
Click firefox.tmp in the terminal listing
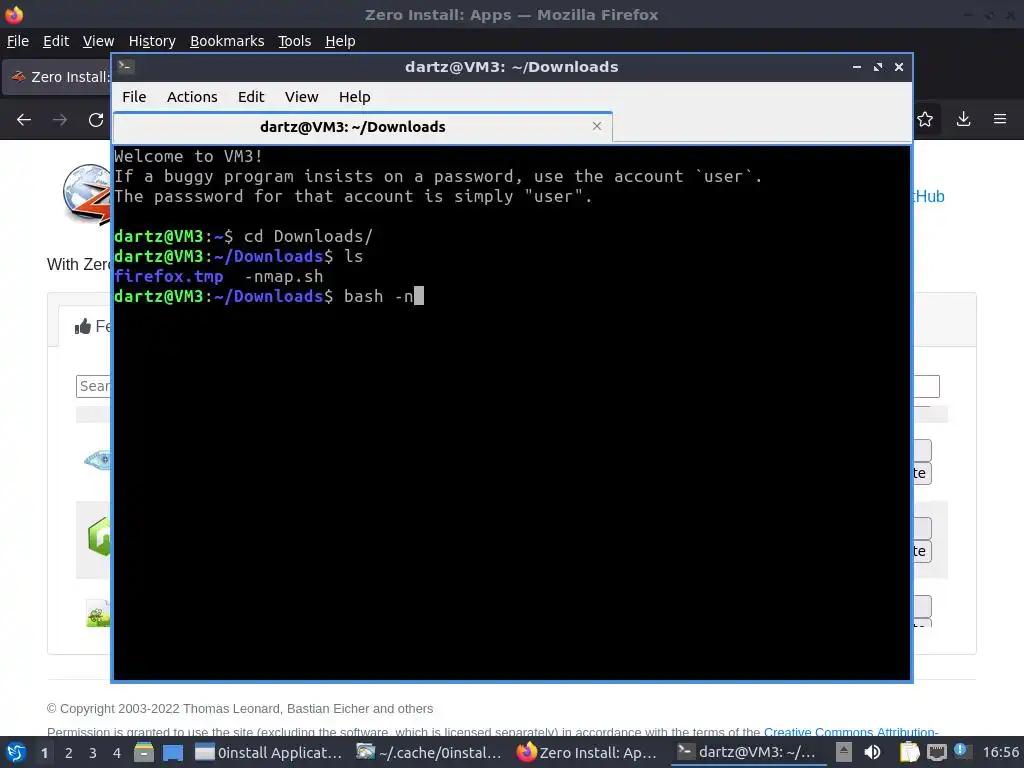pyautogui.click(x=168, y=276)
